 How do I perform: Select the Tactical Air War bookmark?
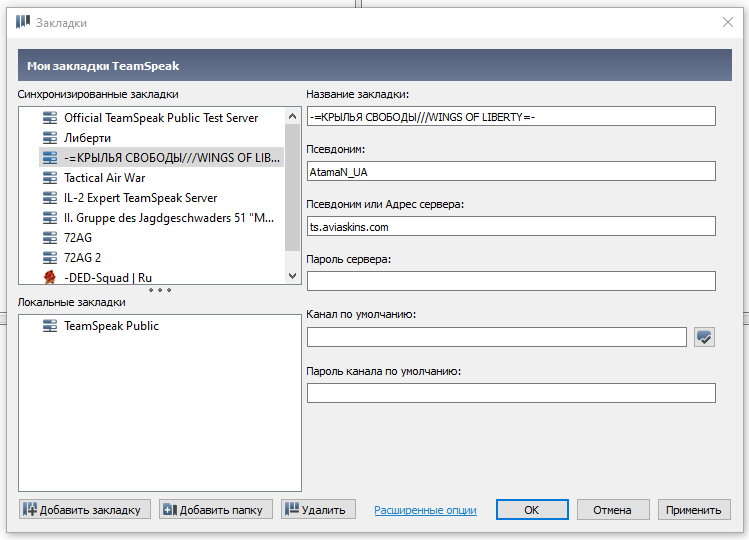coord(161,178)
